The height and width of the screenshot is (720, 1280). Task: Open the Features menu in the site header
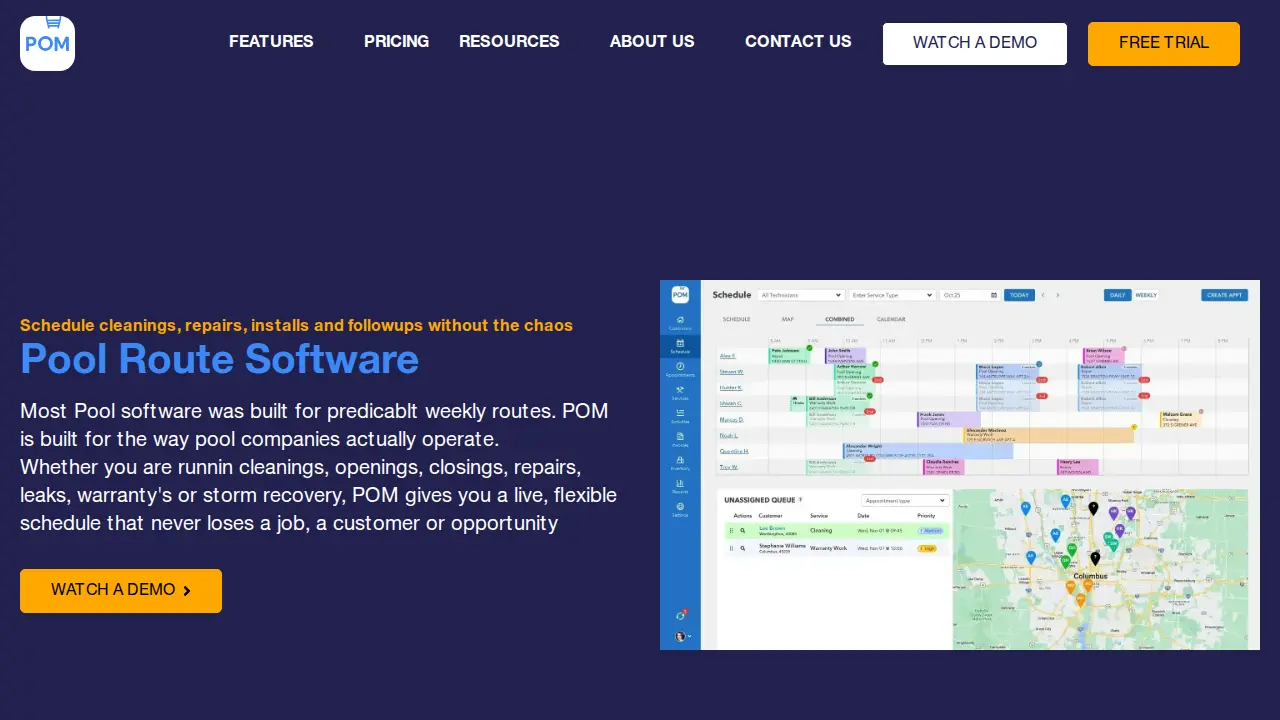[x=271, y=42]
